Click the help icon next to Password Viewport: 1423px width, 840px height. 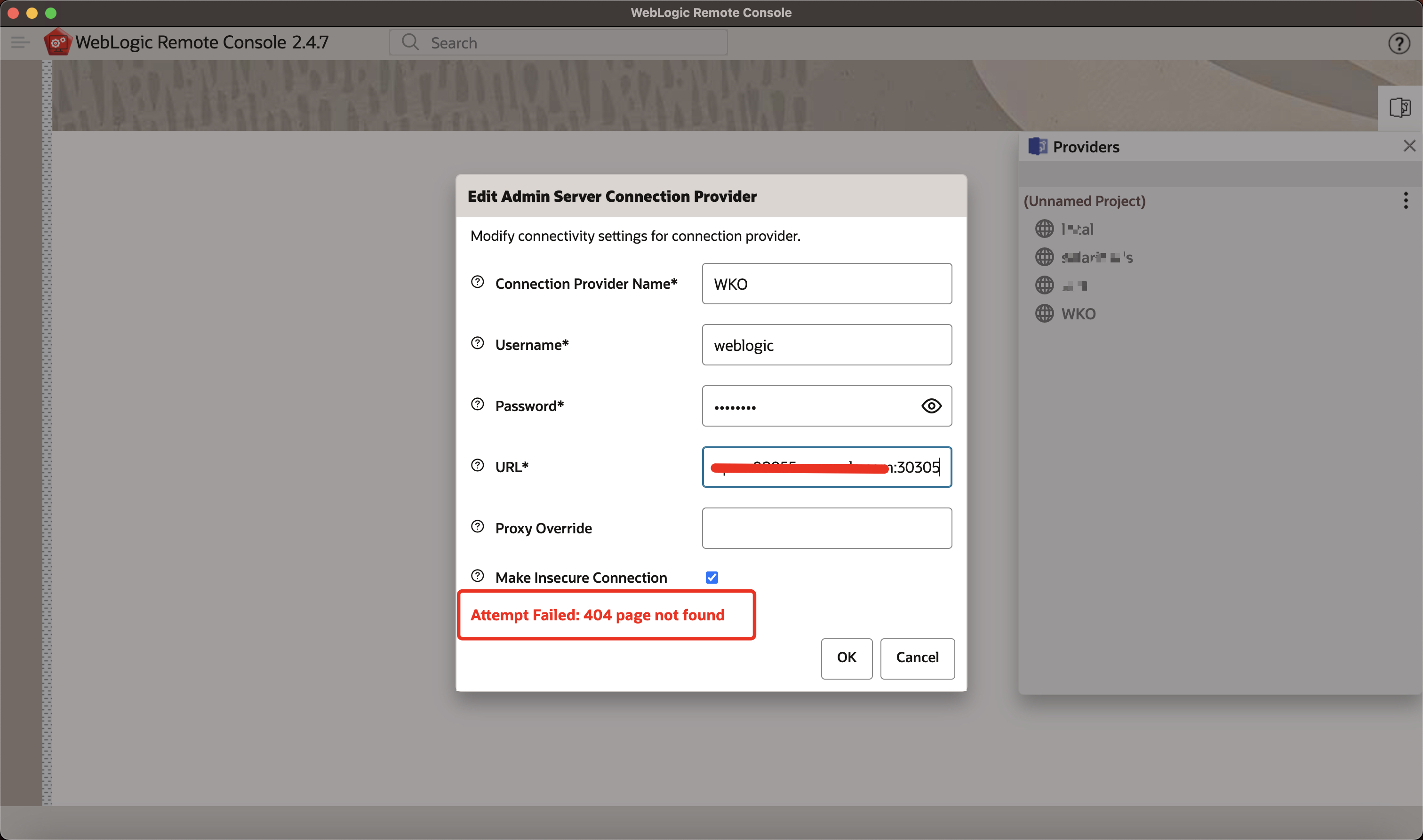point(477,404)
